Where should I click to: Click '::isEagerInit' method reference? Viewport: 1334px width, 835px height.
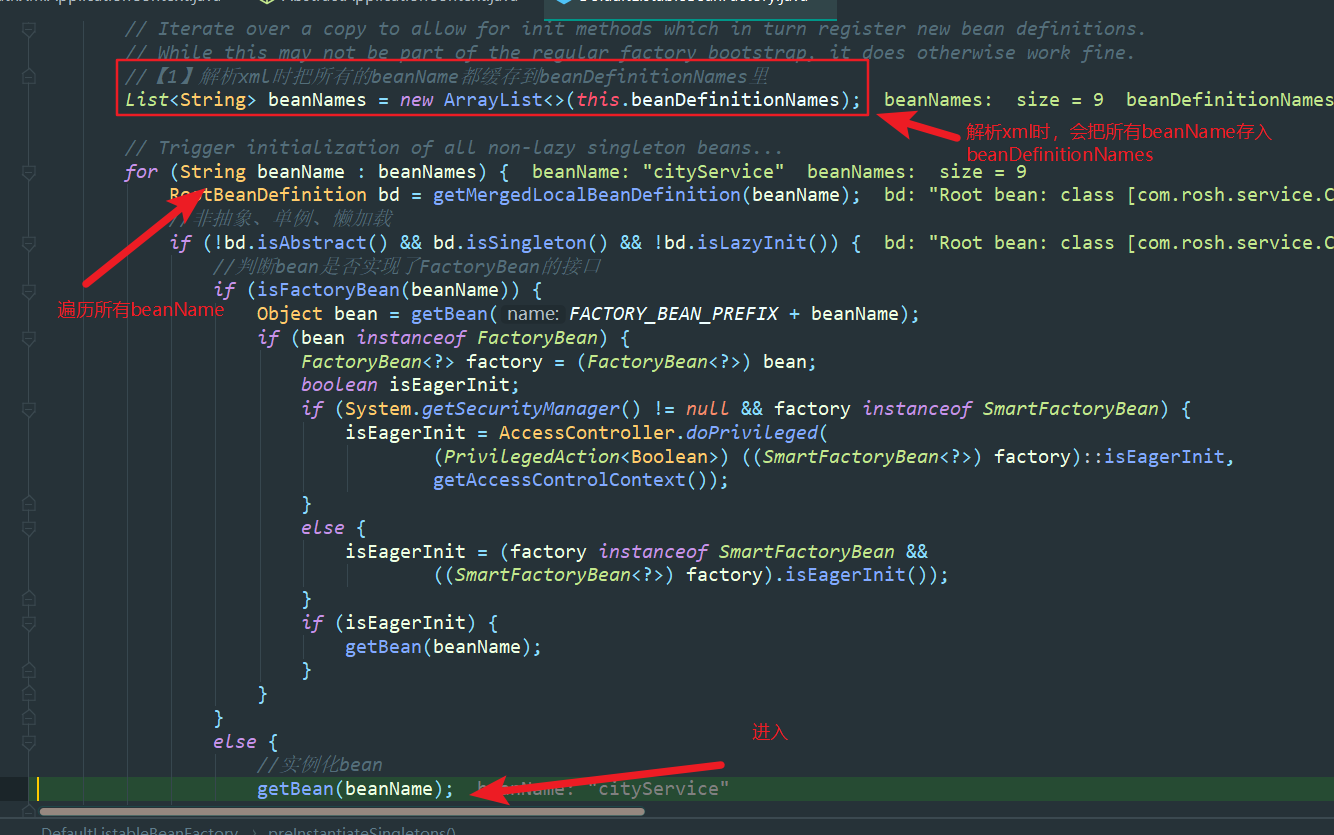(x=1152, y=457)
